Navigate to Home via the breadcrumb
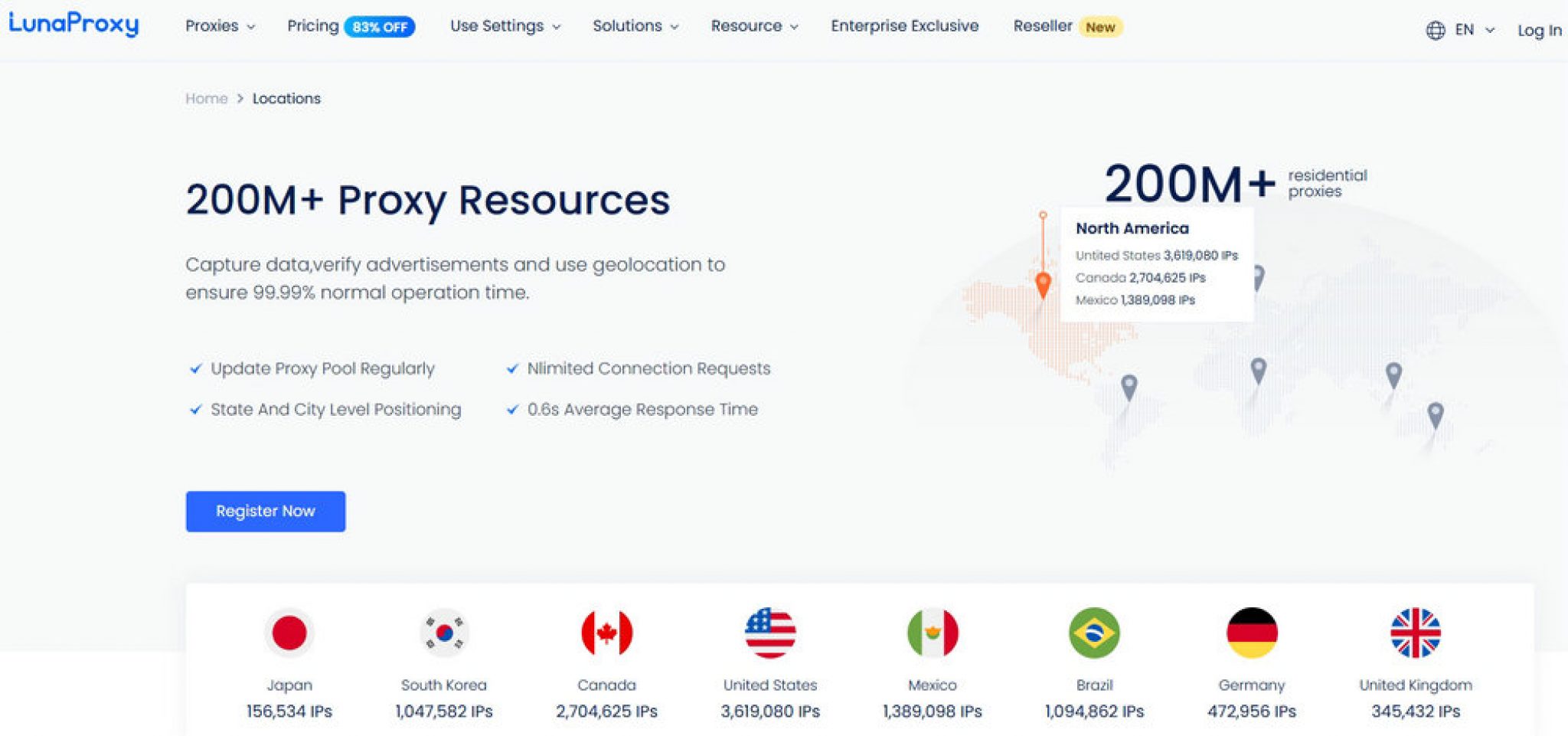Image resolution: width=1568 pixels, height=736 pixels. pyautogui.click(x=205, y=98)
